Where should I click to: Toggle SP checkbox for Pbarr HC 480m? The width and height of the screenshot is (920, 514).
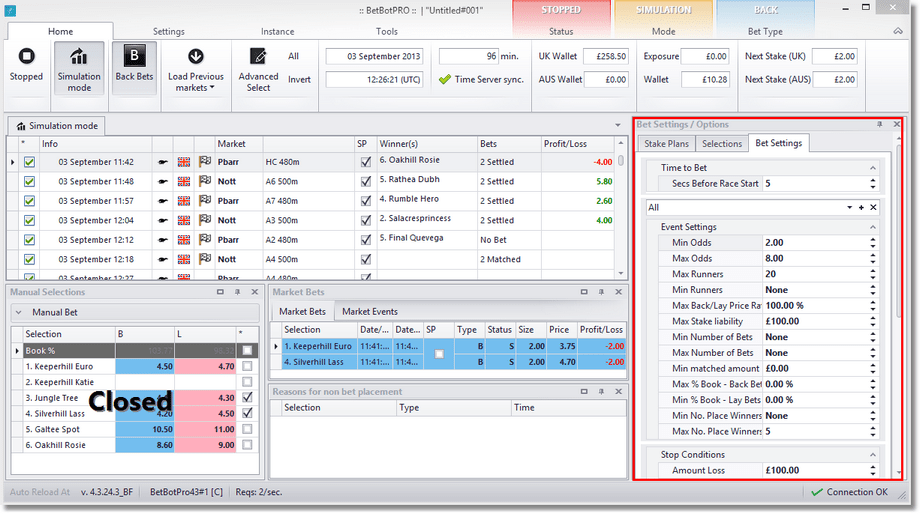366,162
